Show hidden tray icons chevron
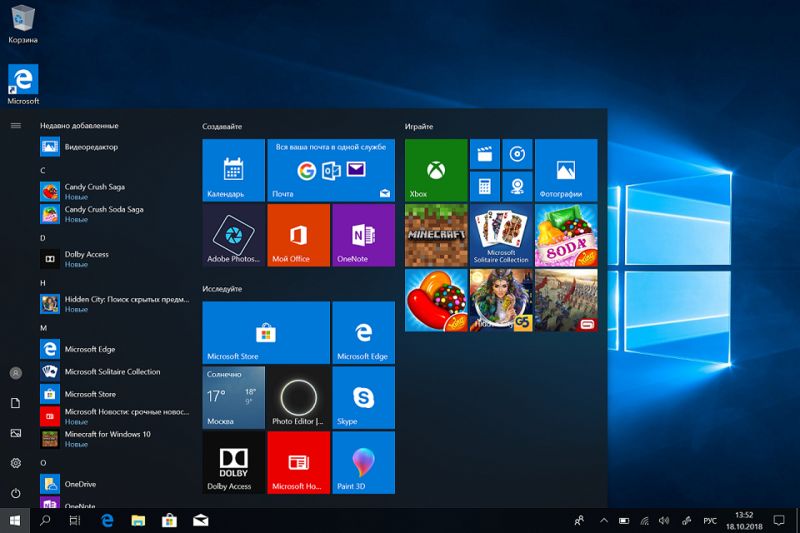This screenshot has height=533, width=800. point(604,521)
